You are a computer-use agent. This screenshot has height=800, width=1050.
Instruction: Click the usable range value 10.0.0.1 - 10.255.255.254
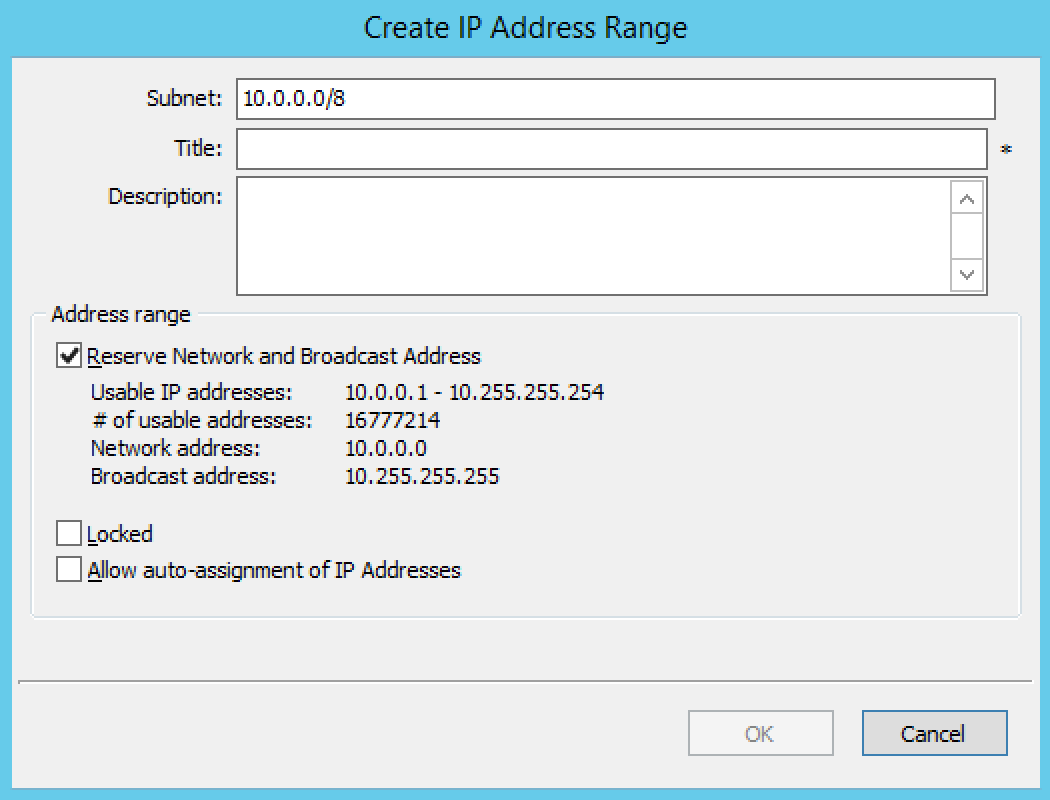coord(474,392)
